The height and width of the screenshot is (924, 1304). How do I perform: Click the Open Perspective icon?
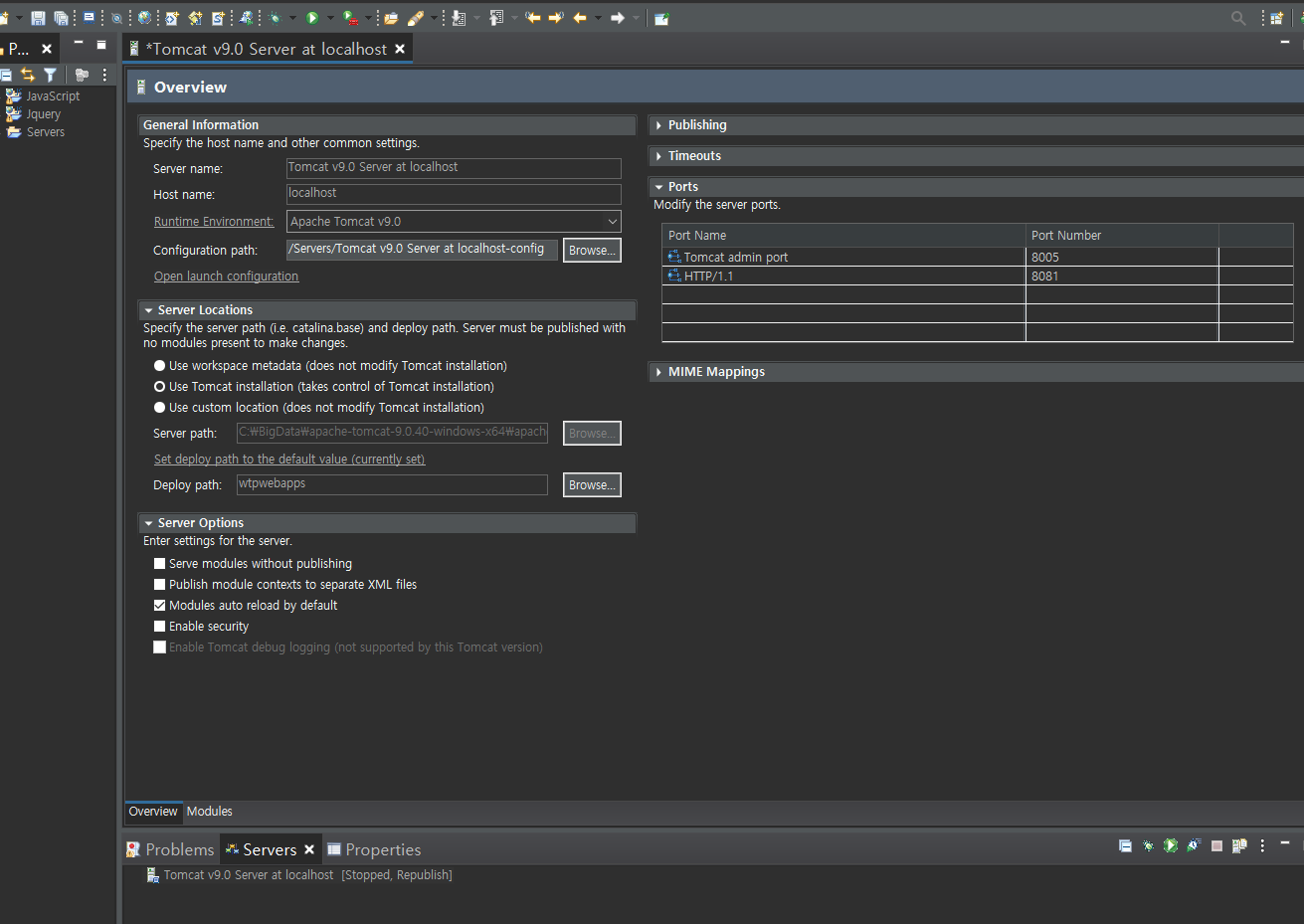coord(1277,18)
